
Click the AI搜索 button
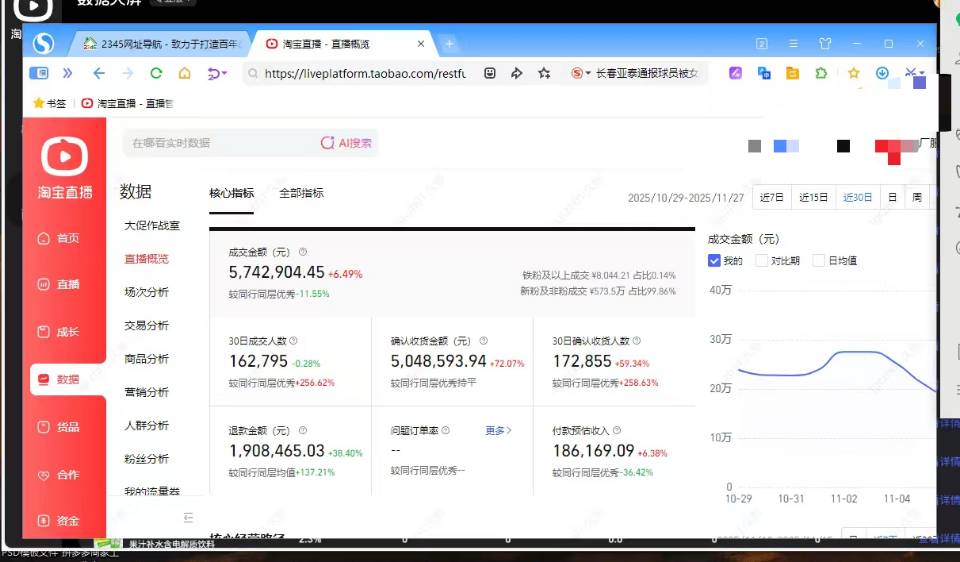pos(346,143)
